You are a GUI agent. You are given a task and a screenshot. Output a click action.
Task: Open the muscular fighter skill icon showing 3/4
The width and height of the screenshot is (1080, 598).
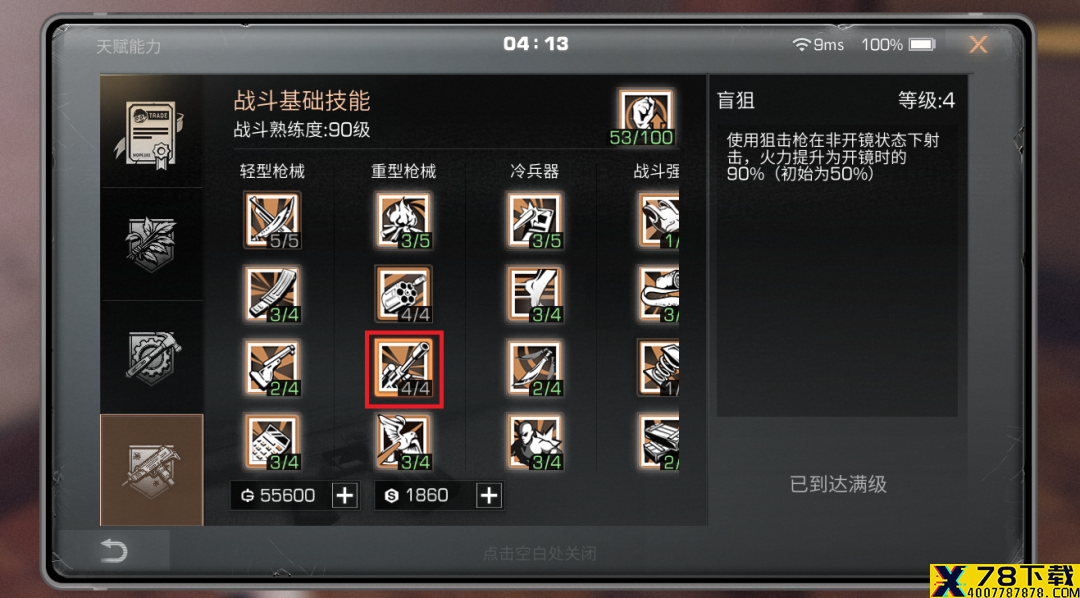[534, 442]
